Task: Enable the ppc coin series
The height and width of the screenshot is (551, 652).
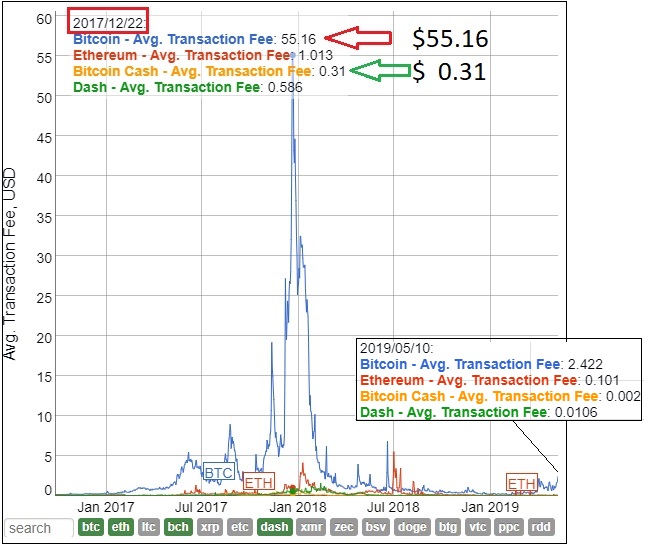Action: click(x=509, y=527)
